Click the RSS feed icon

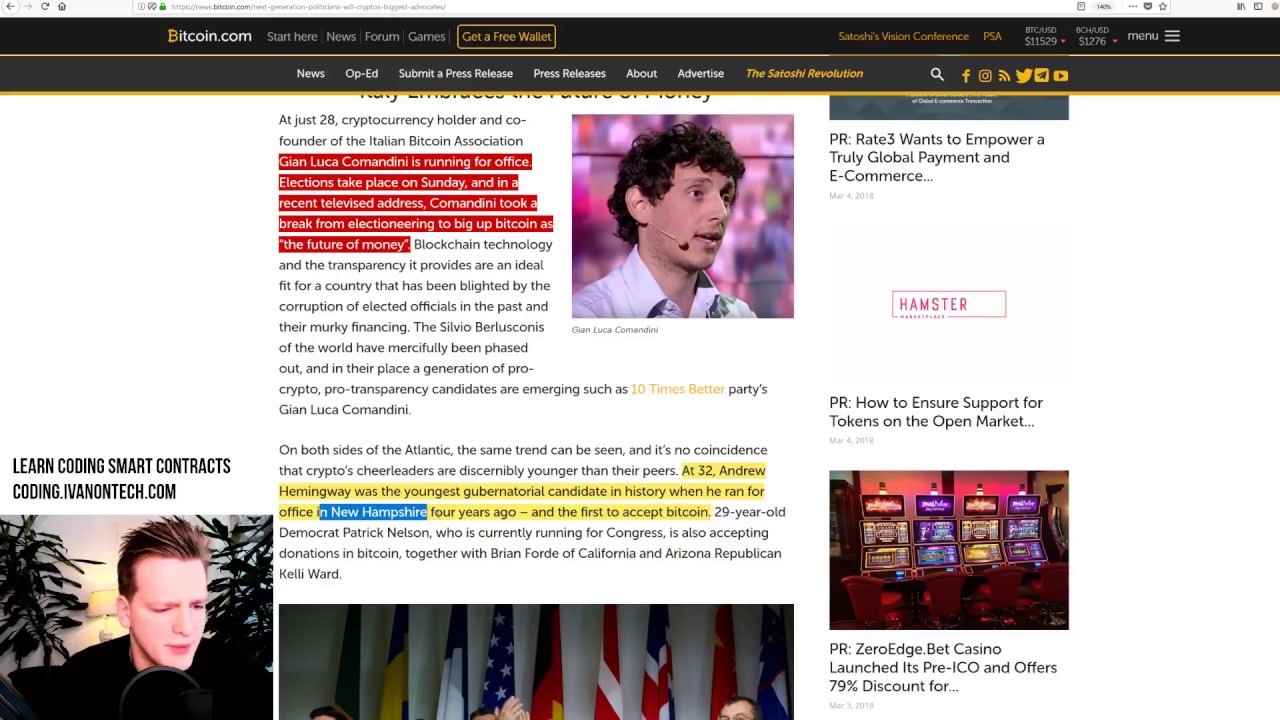click(x=1004, y=76)
